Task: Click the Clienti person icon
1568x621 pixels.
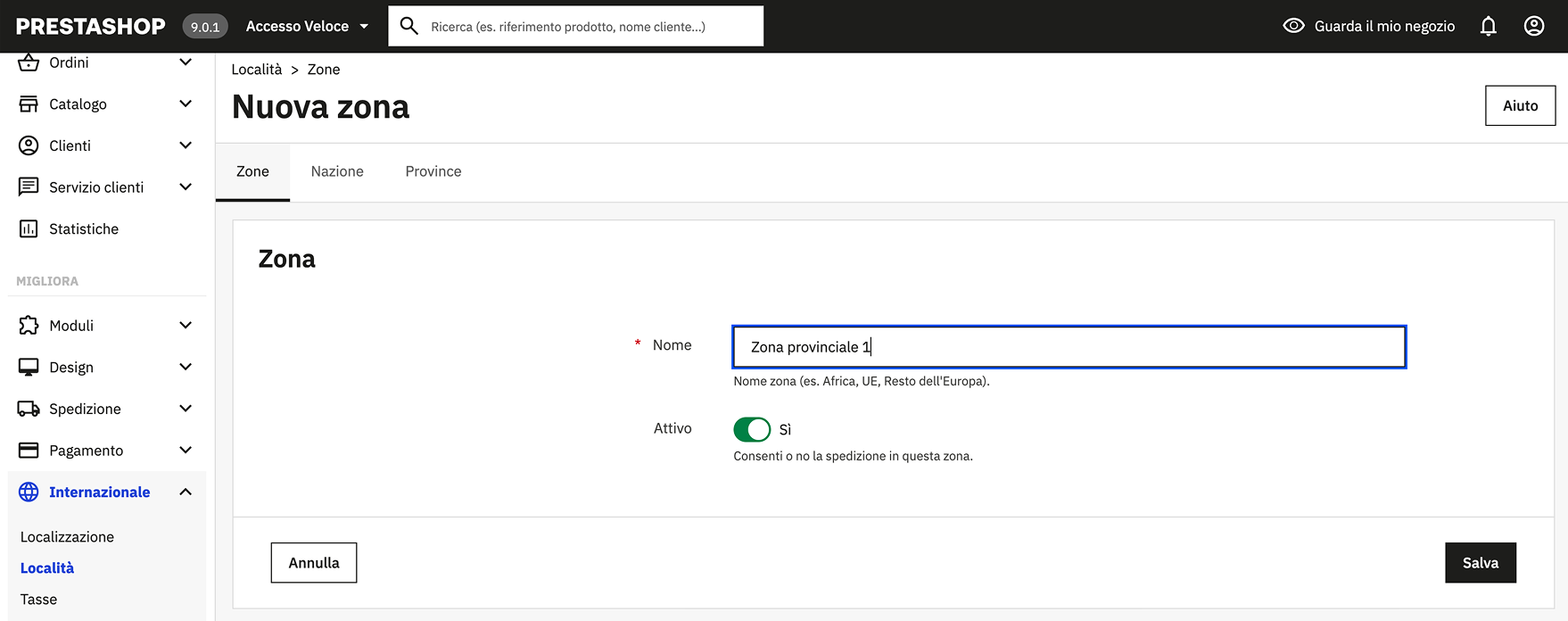Action: tap(29, 145)
